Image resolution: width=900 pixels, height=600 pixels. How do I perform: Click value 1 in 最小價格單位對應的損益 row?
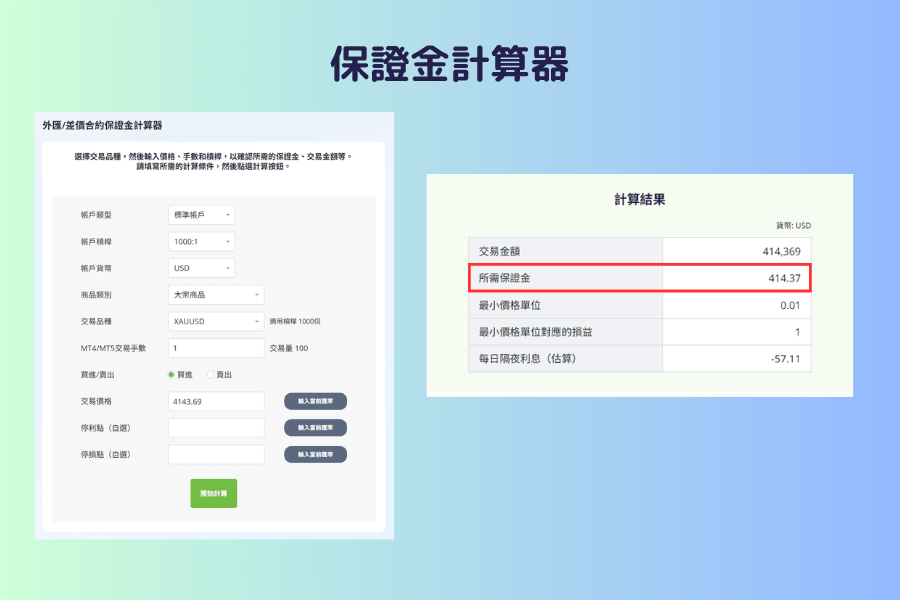coord(797,332)
